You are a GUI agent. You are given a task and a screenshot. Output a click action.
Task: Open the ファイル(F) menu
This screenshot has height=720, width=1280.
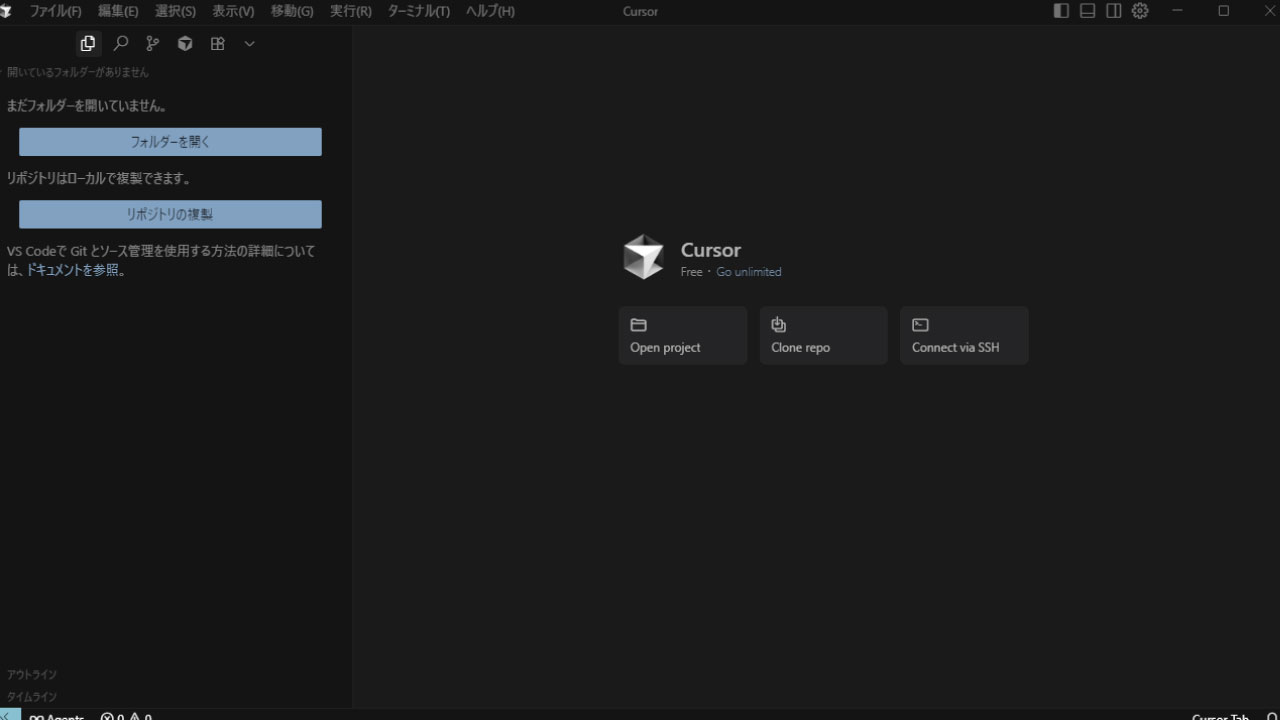tap(55, 11)
